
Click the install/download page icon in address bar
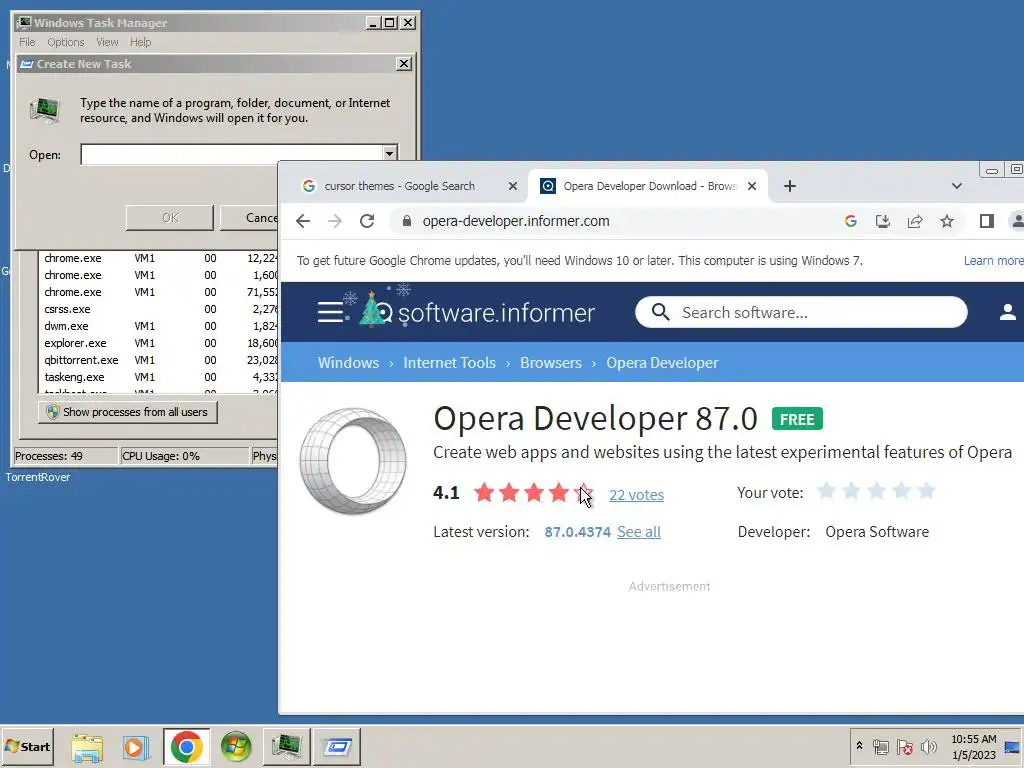882,221
